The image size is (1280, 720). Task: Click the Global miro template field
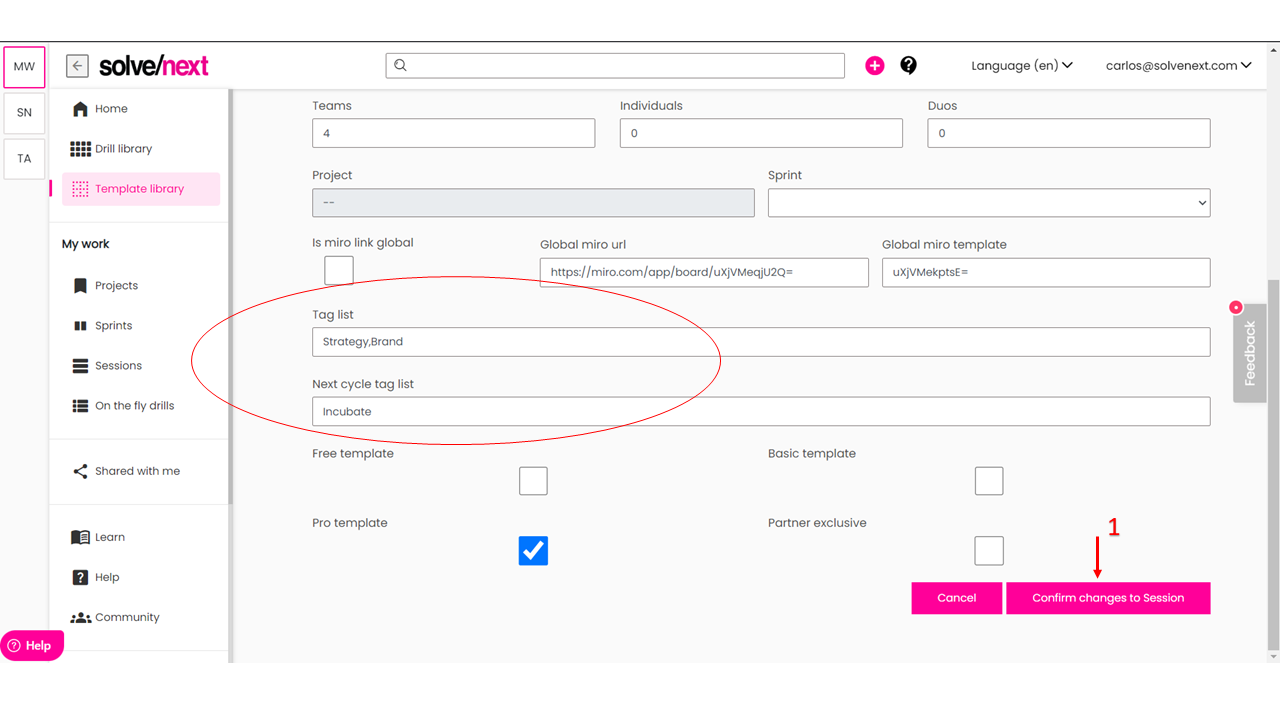click(1046, 272)
